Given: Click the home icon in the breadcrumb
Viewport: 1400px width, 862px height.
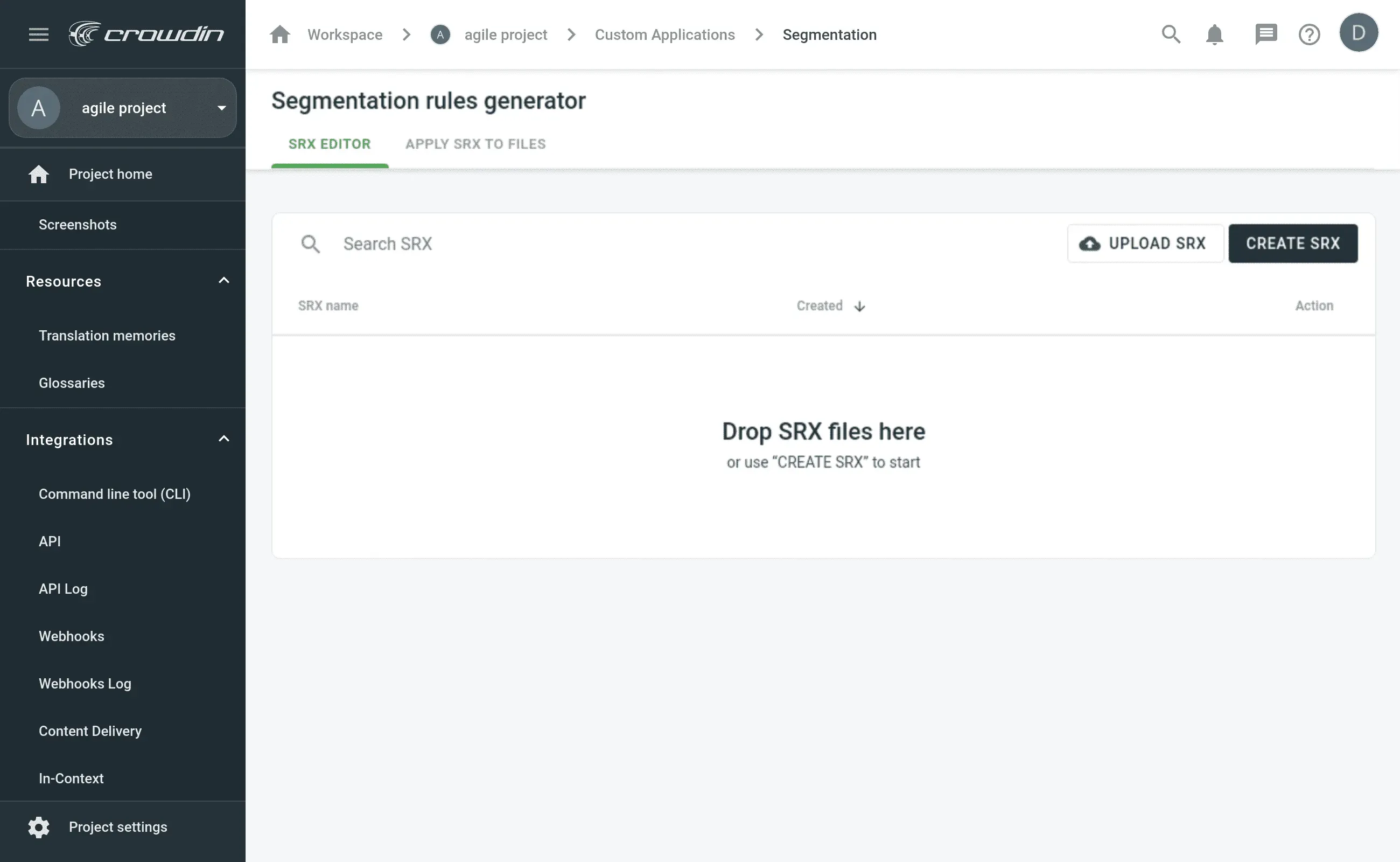Looking at the screenshot, I should point(280,34).
